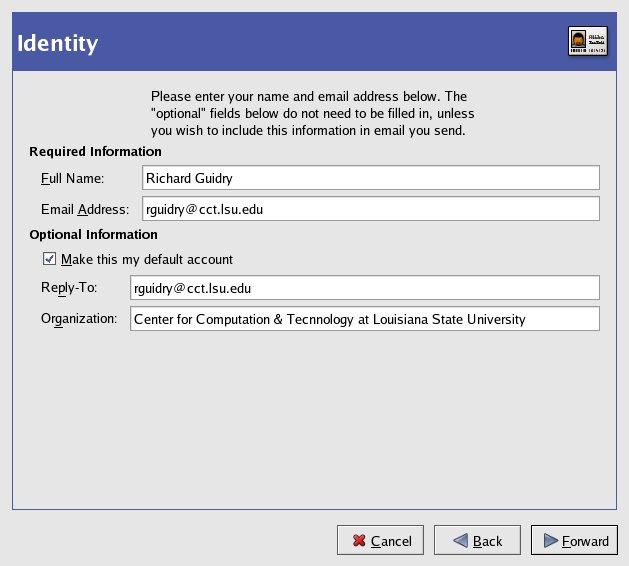This screenshot has width=629, height=566.
Task: Click the Evolution icon in the Identity header
Action: click(x=580, y=42)
